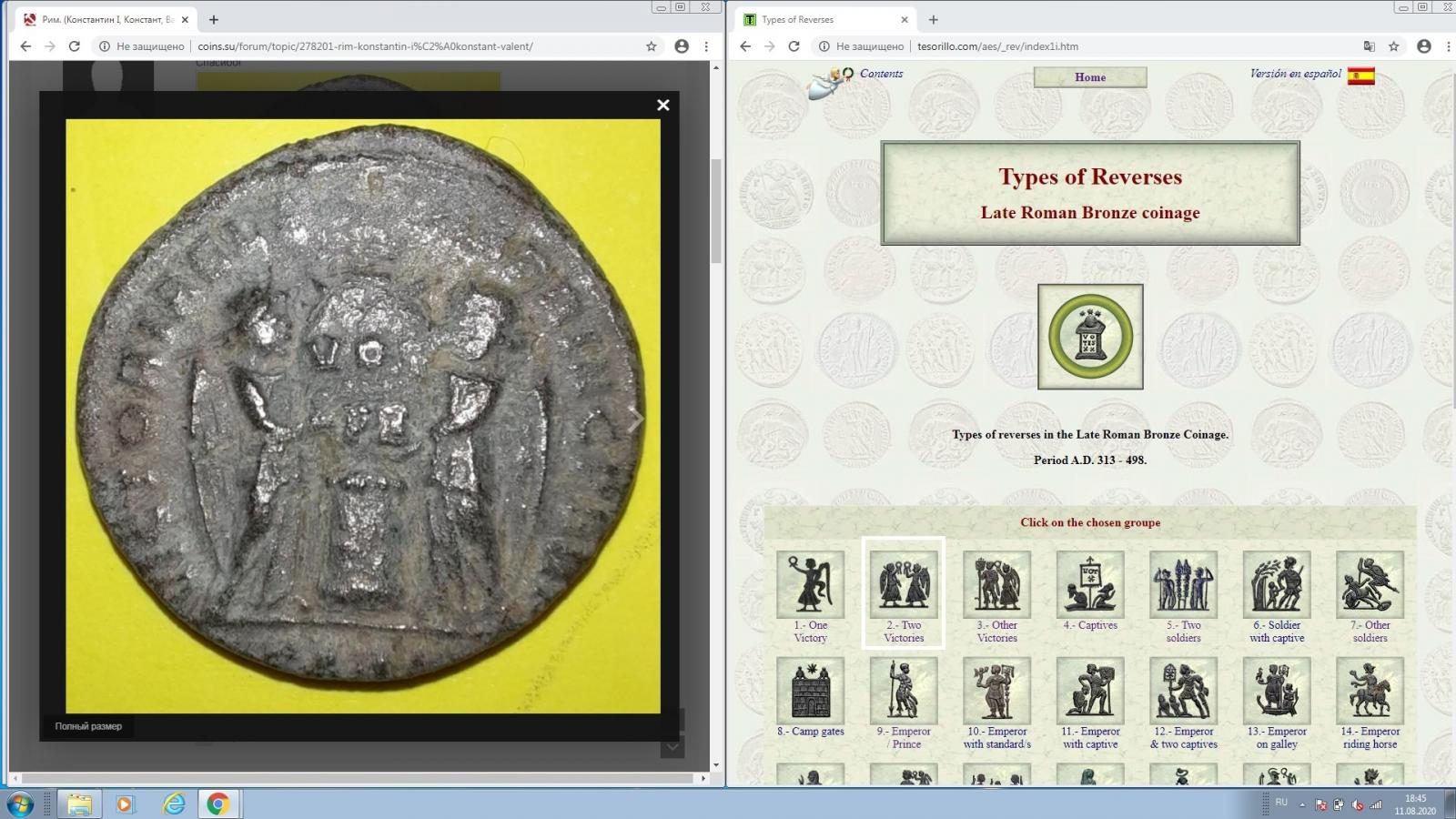Click the translate page icon
This screenshot has height=819, width=1456.
[1369, 46]
